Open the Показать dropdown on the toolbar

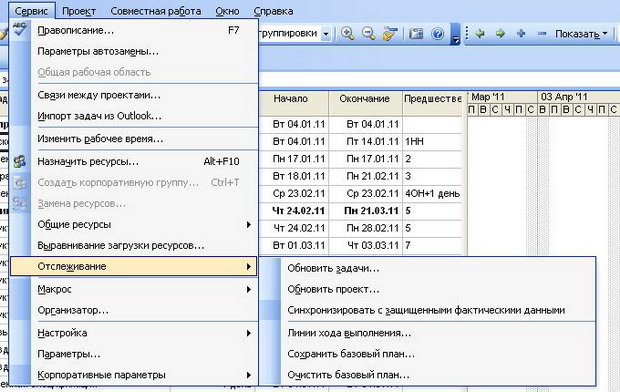point(581,34)
